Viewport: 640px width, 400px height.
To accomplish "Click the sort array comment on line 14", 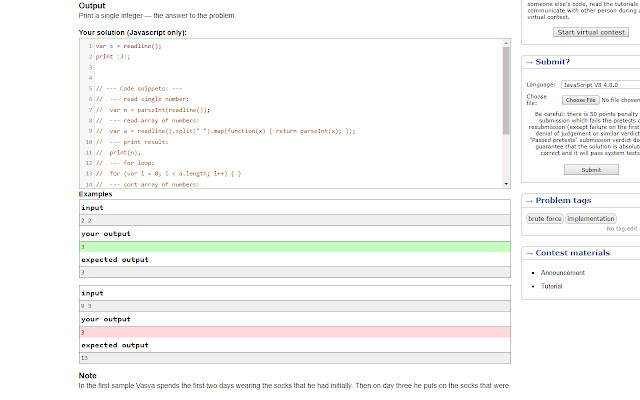I will [147, 184].
